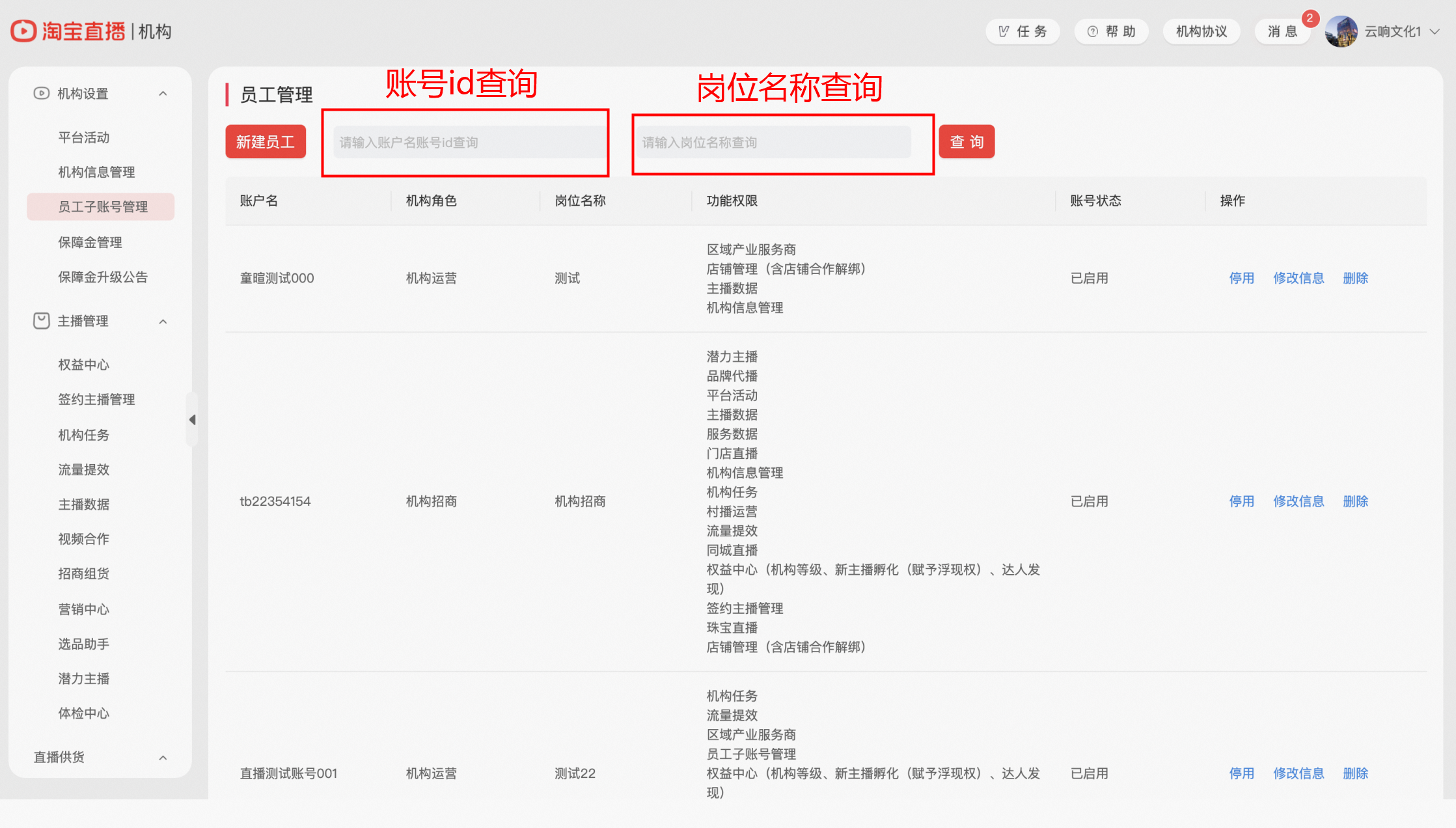Focus the 账户名账号id search field

point(469,142)
